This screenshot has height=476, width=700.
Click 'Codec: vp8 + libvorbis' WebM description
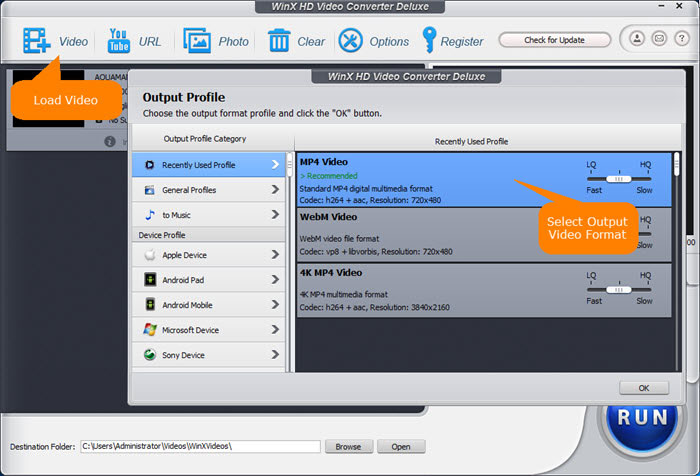[x=376, y=252]
